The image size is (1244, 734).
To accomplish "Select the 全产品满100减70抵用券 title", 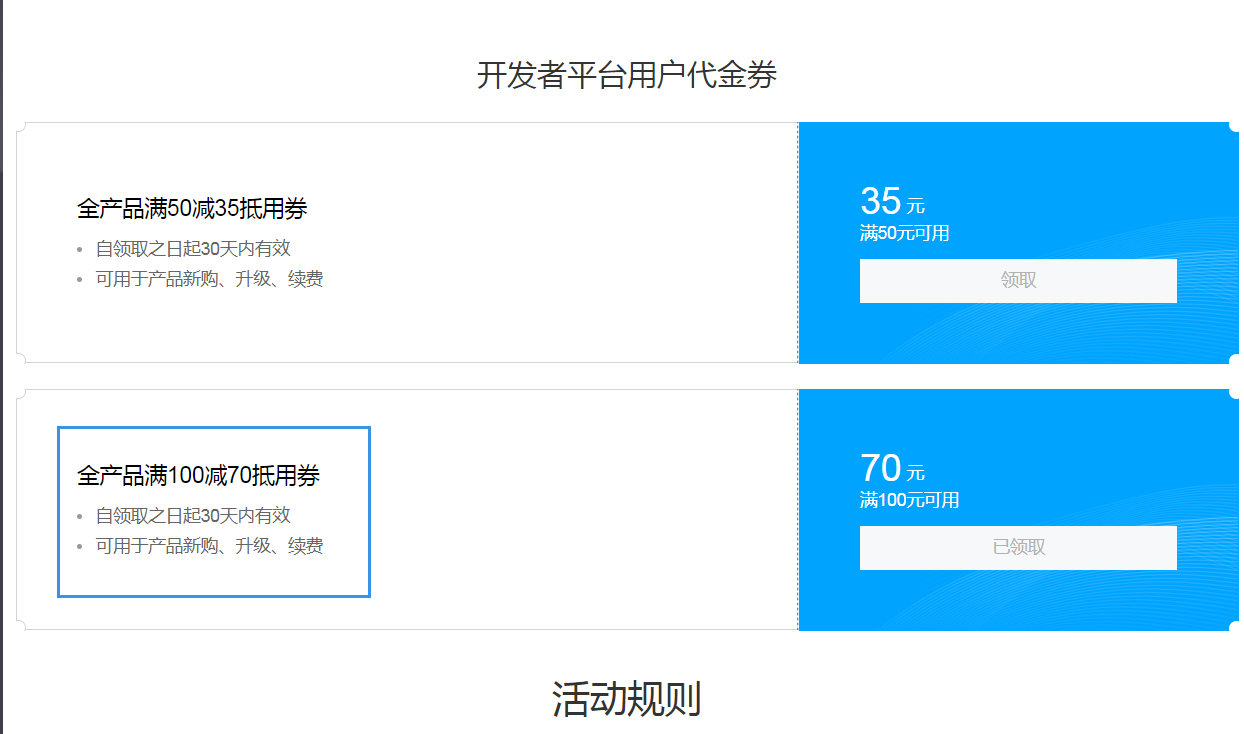I will coord(198,476).
